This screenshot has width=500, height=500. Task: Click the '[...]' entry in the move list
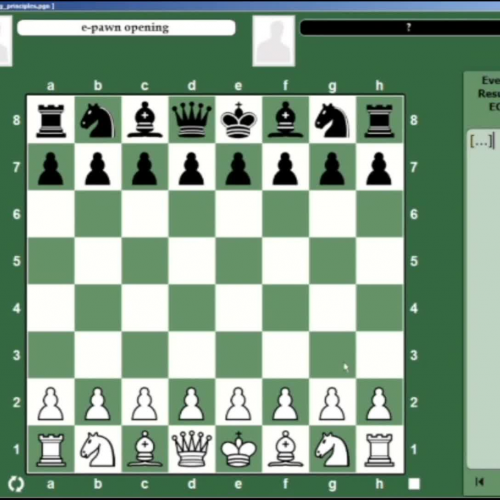[481, 141]
